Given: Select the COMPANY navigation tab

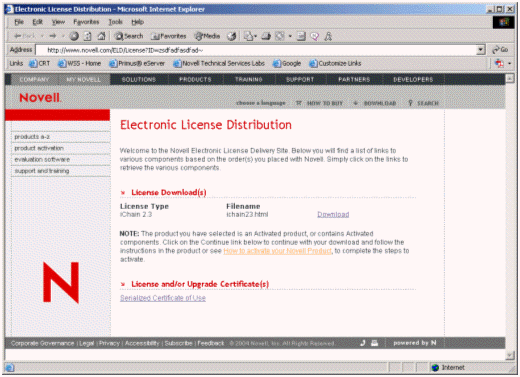Looking at the screenshot, I should pyautogui.click(x=35, y=79).
